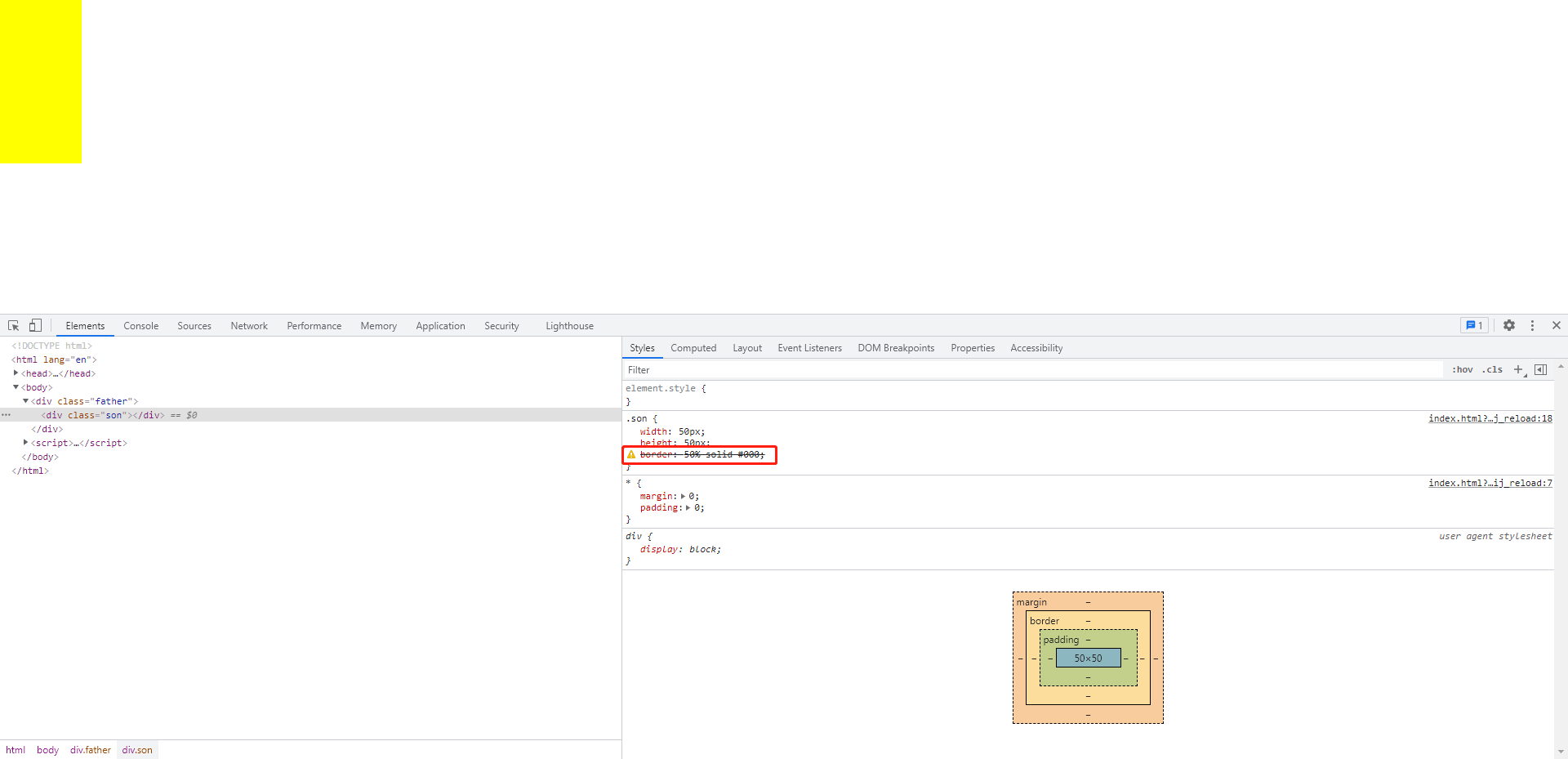
Task: Activate the inspect element picker icon
Action: point(13,325)
